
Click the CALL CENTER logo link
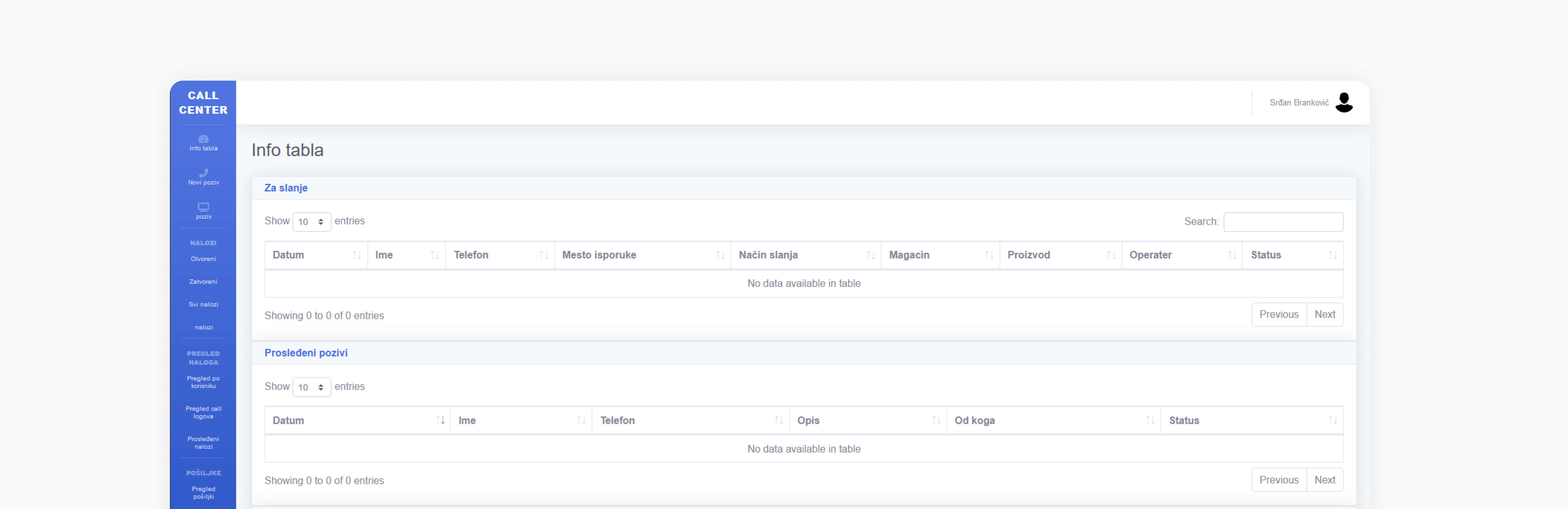(203, 103)
